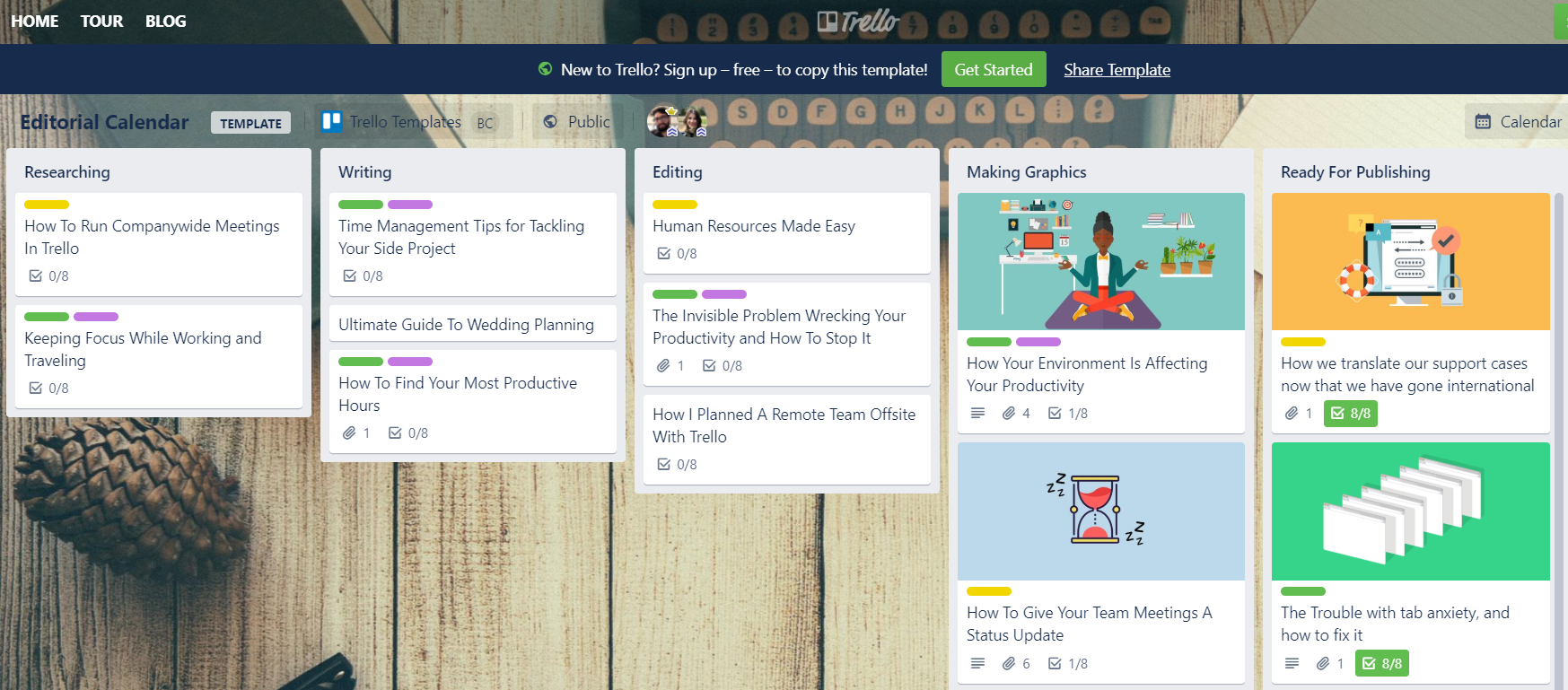Viewport: 1568px width, 690px height.
Task: Click green label on Keeping Focus While Working card
Action: tap(47, 317)
